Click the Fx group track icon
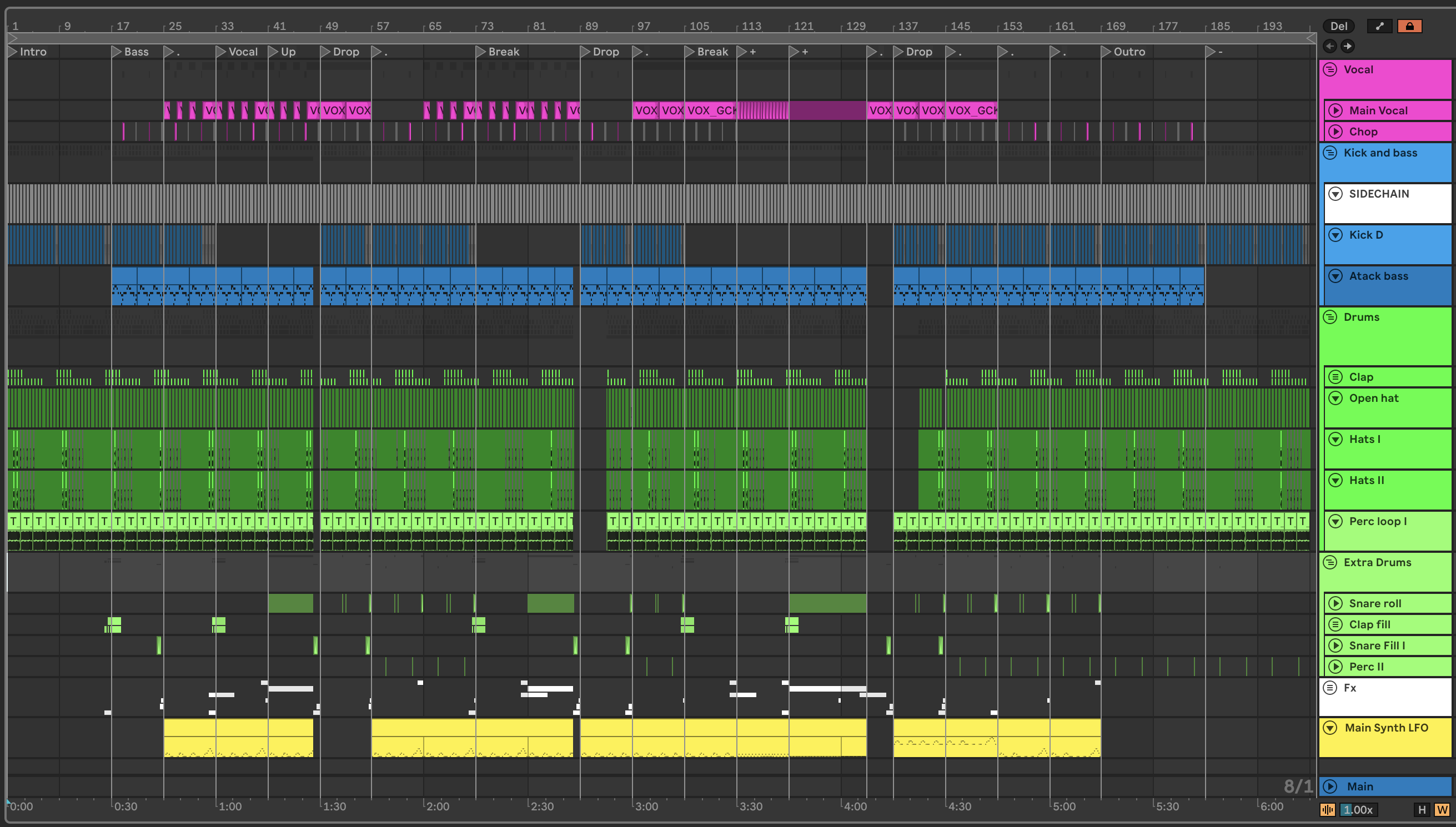This screenshot has height=827, width=1456. pyautogui.click(x=1330, y=688)
